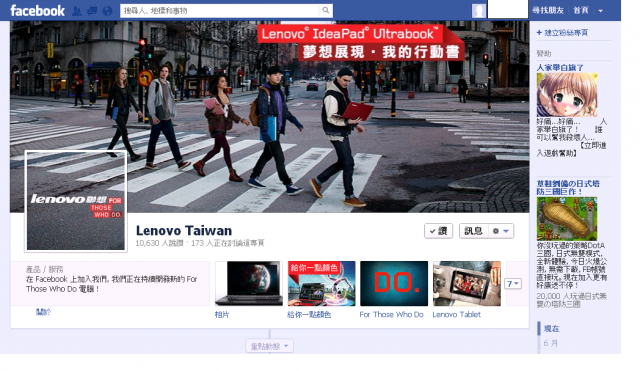Open messages icon in top bar
This screenshot has width=640, height=371.
(x=92, y=11)
